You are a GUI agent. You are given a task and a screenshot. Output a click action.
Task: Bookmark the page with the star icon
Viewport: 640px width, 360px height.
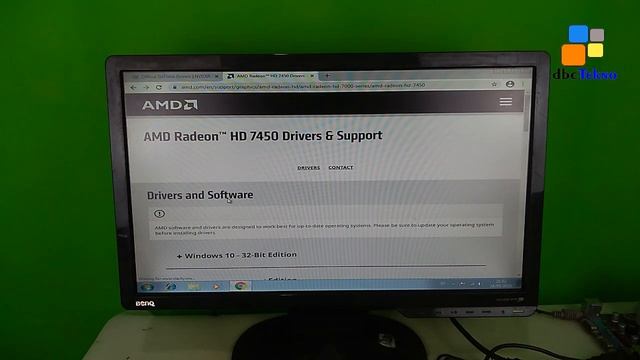click(494, 84)
